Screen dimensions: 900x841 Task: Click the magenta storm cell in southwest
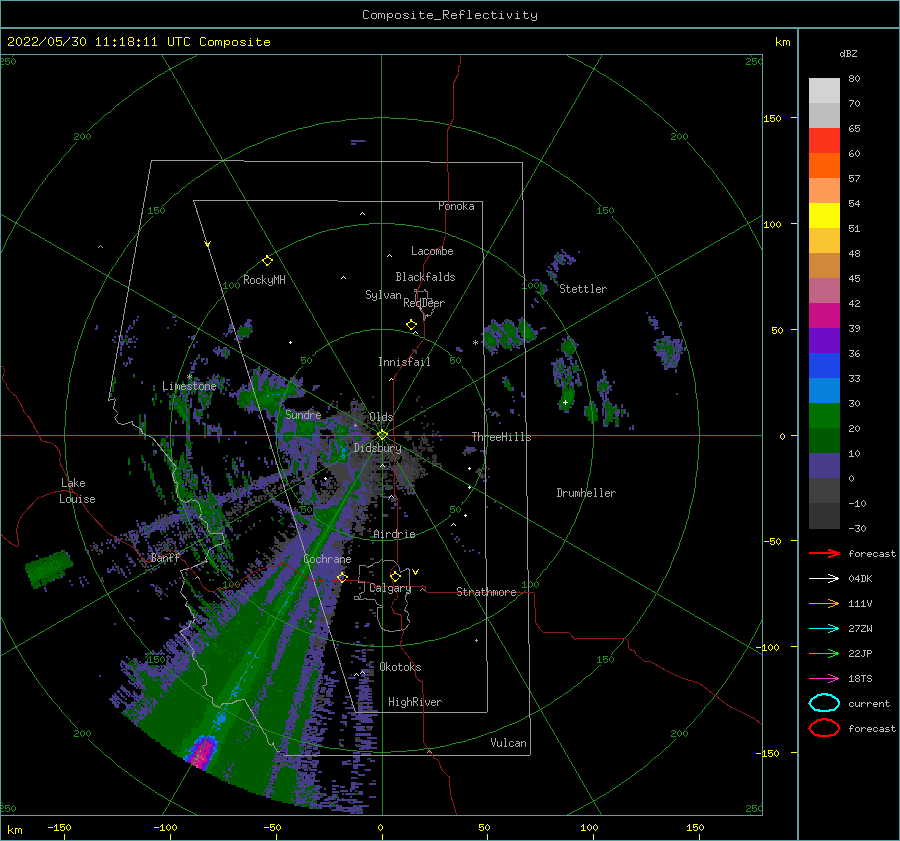(201, 751)
